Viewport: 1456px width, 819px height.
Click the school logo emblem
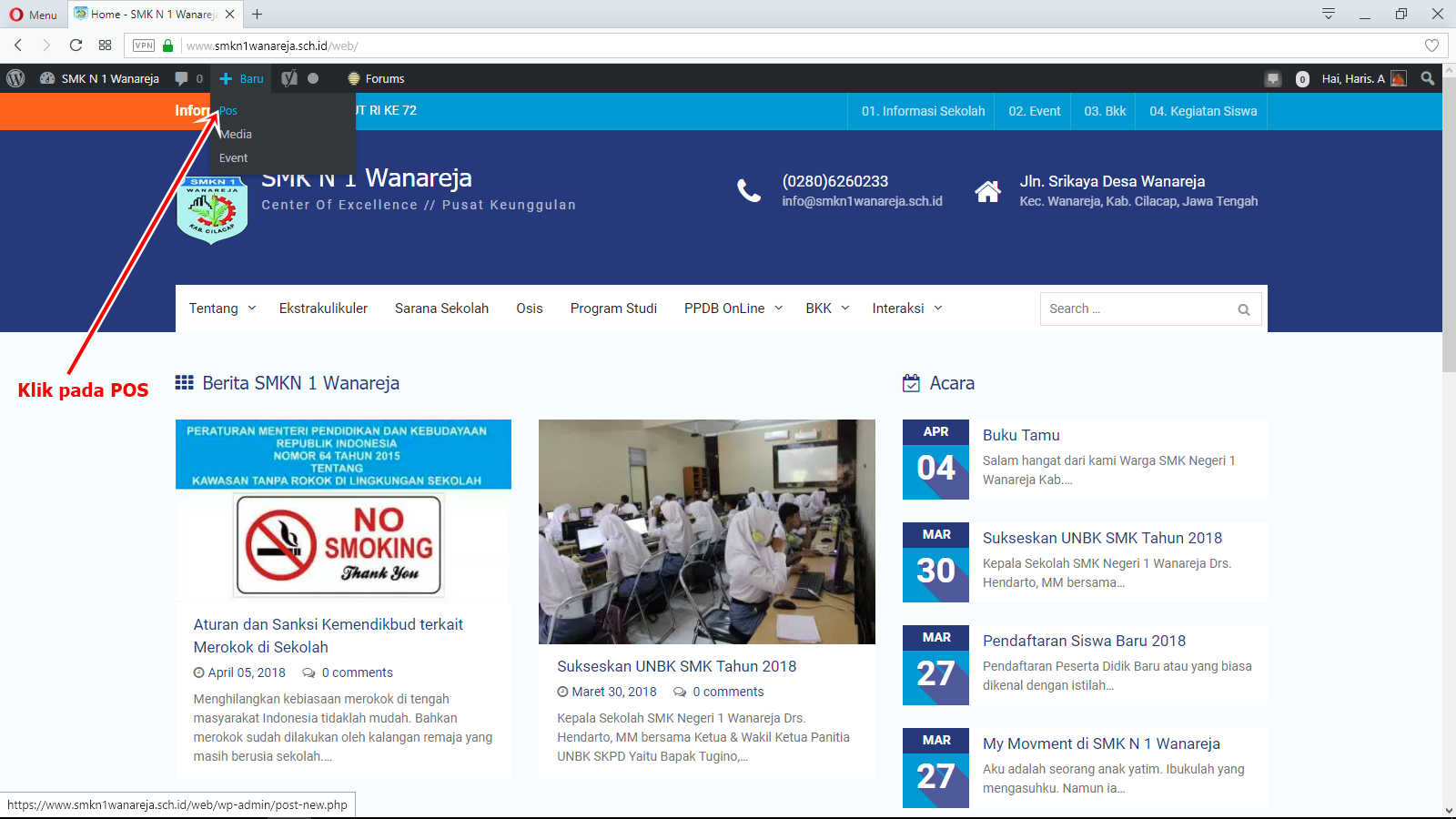[212, 210]
